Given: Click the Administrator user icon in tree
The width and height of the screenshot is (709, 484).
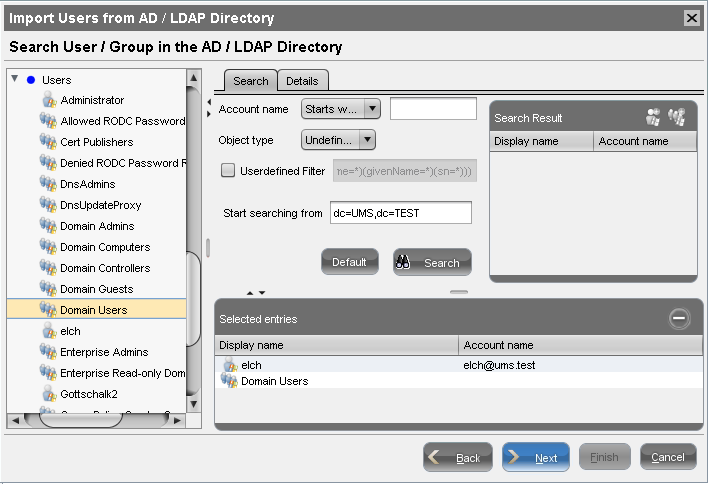Looking at the screenshot, I should pos(48,100).
